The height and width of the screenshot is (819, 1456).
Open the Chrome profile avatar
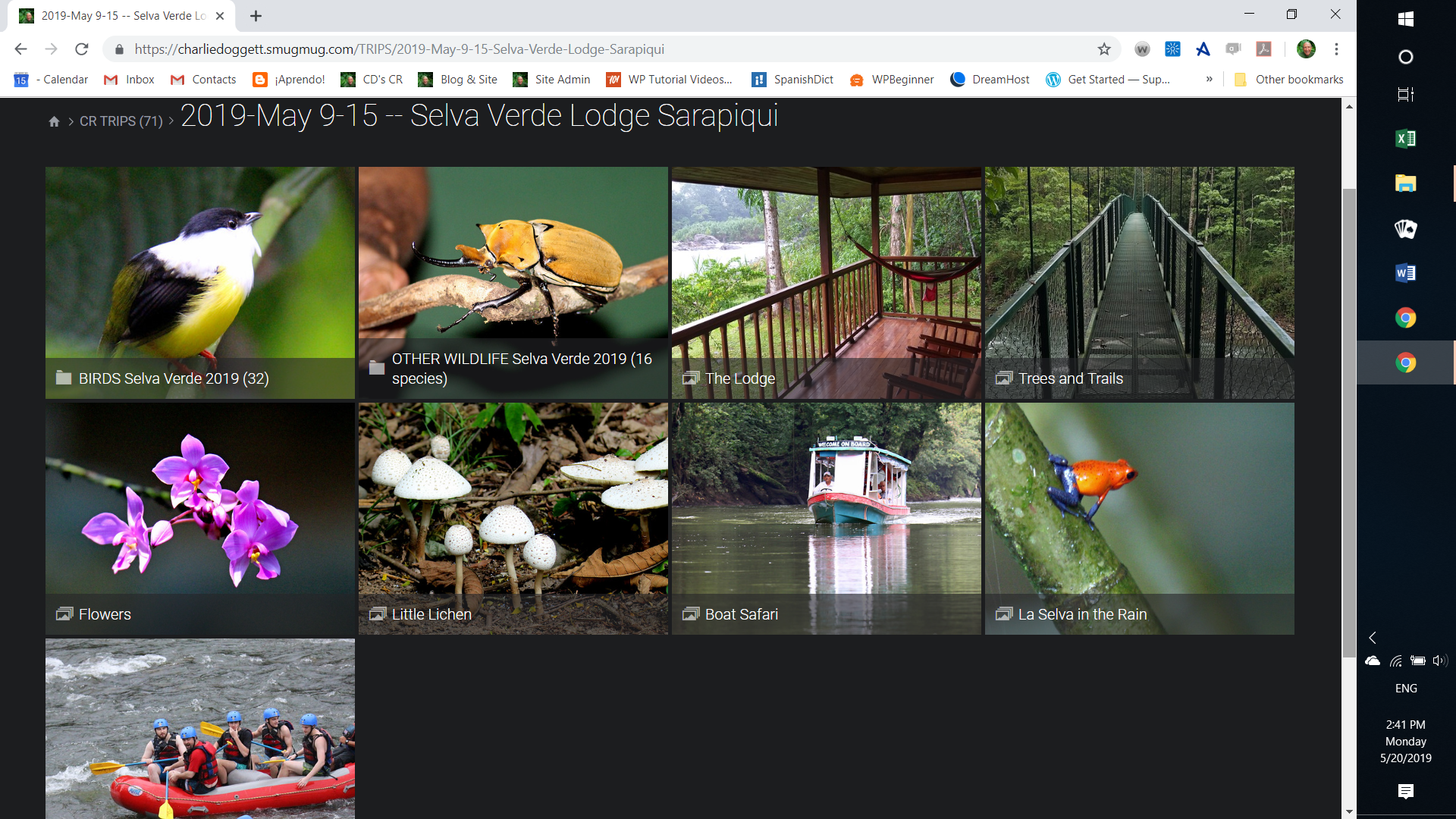pyautogui.click(x=1306, y=49)
